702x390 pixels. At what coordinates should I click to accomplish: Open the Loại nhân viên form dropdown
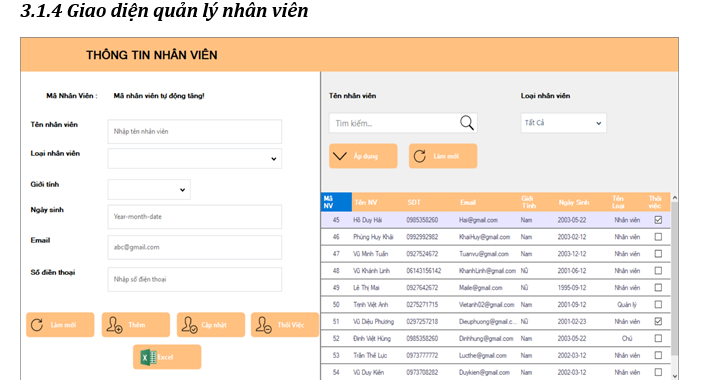(x=195, y=159)
